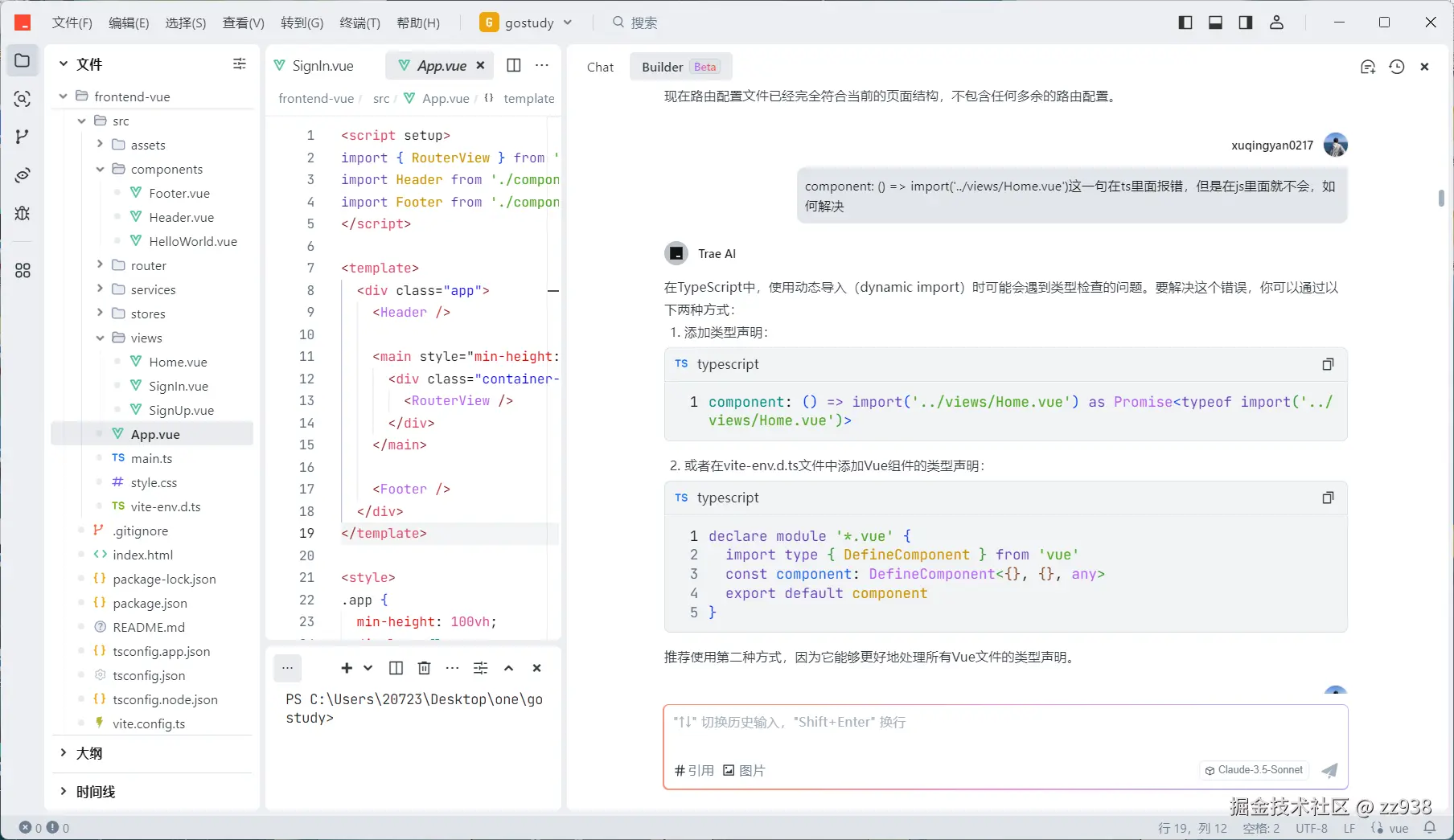Open the 查看(V) menu
This screenshot has height=840, width=1454.
(244, 23)
